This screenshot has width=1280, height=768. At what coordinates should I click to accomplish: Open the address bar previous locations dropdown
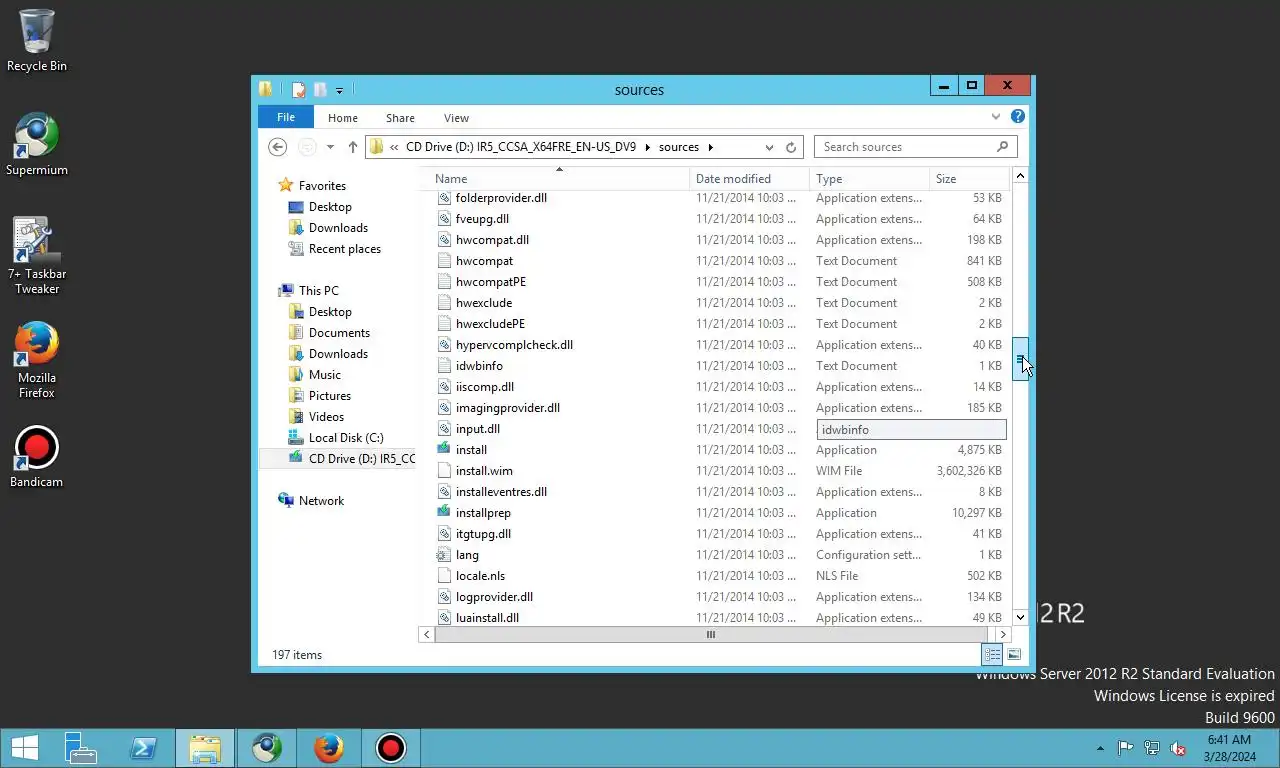pos(768,147)
